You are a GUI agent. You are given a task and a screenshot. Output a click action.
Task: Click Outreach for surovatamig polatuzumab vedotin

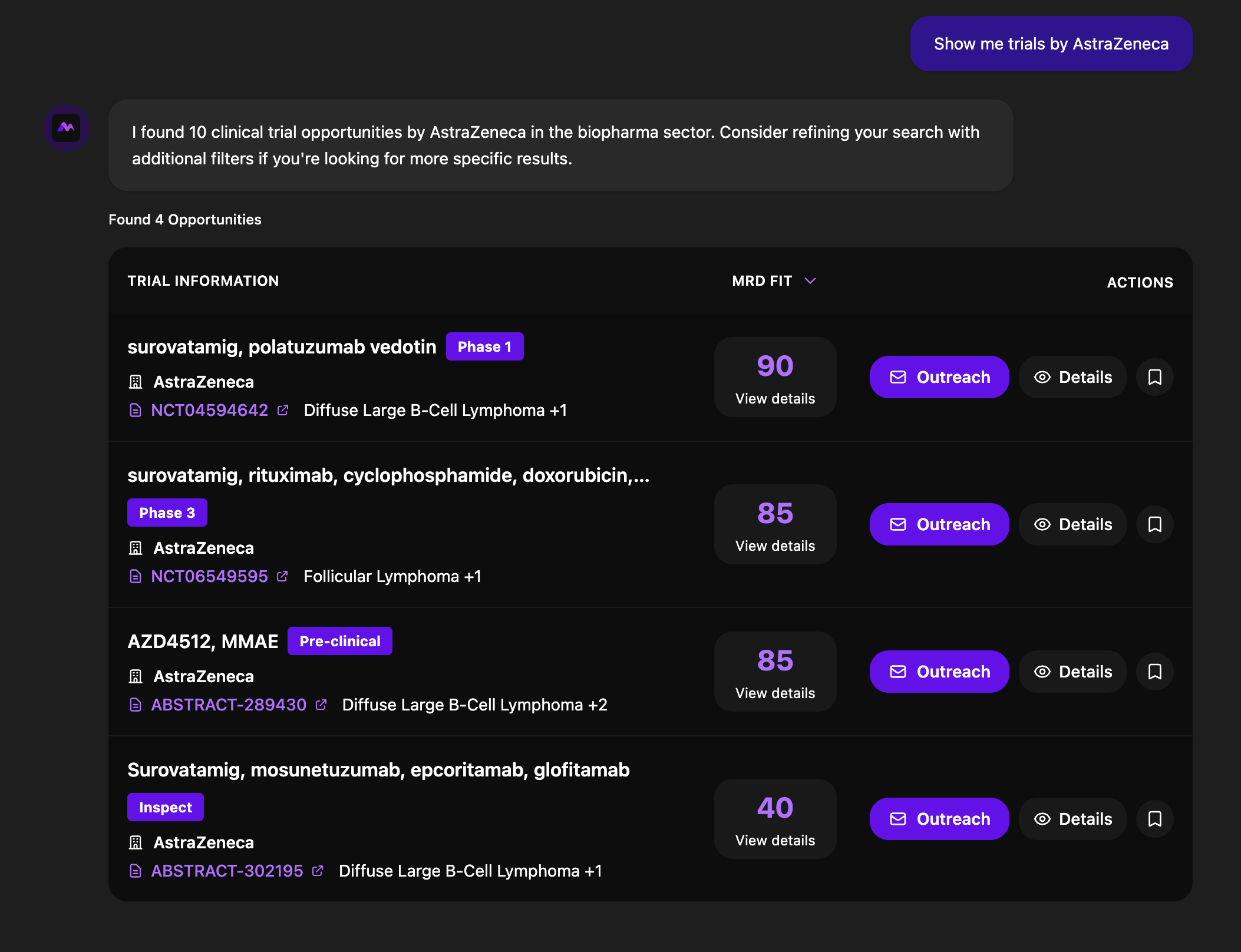click(x=939, y=377)
